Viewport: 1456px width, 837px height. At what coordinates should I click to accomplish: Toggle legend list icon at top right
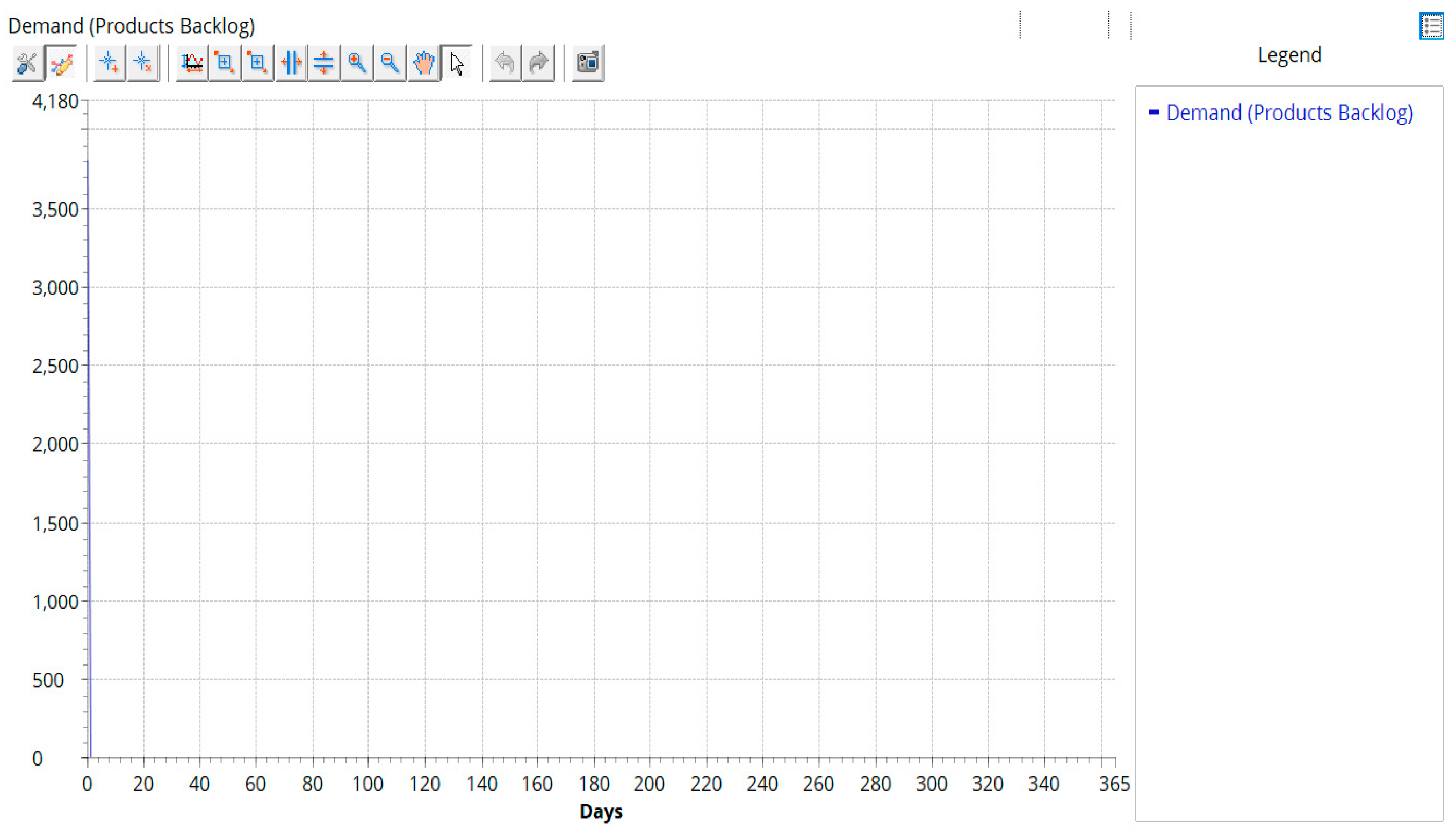pos(1431,26)
